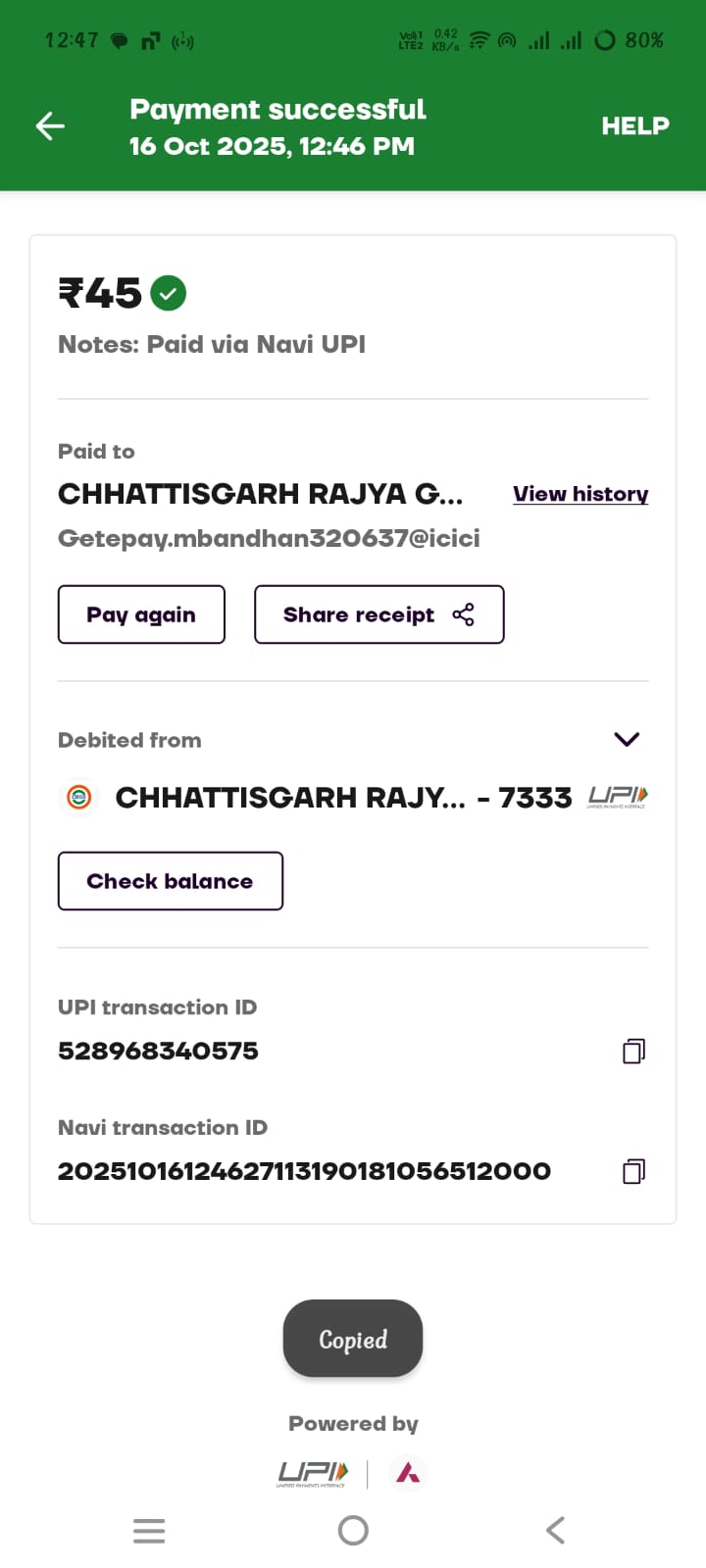This screenshot has height=1568, width=706.
Task: Tap Share receipt button
Action: pyautogui.click(x=378, y=614)
